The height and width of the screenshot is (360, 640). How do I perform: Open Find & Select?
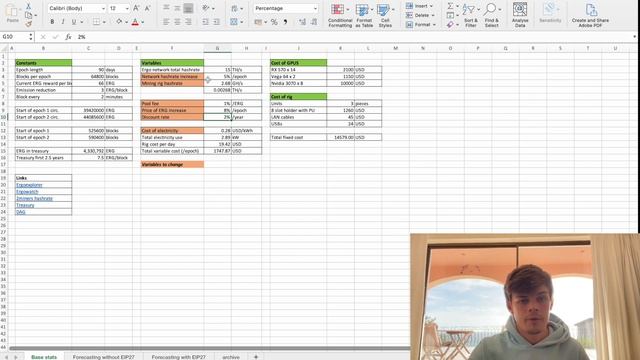coord(491,16)
